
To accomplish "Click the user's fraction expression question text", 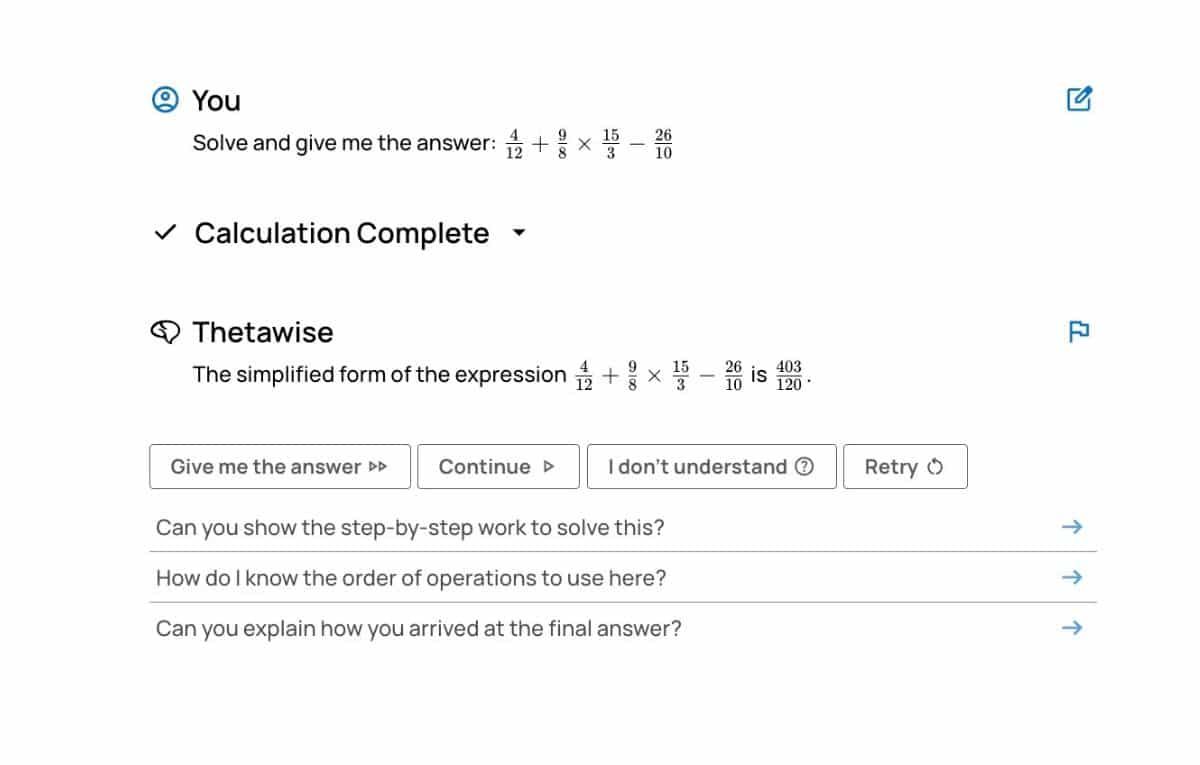I will pos(432,143).
